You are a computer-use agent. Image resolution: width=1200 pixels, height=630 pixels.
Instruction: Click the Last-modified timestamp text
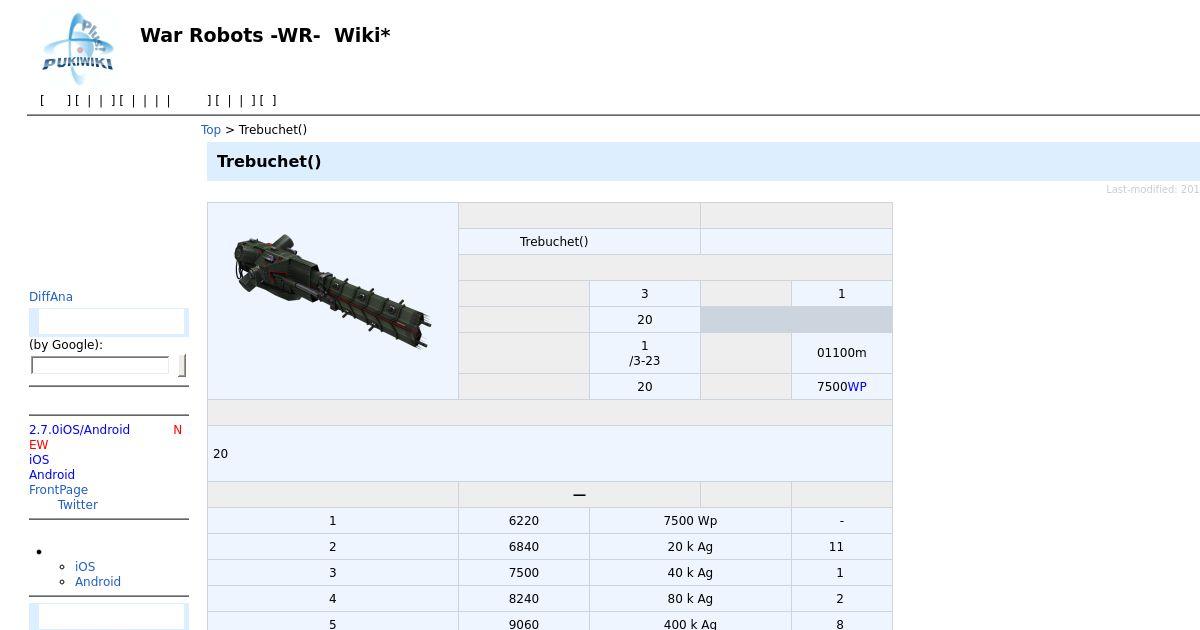pos(1152,189)
